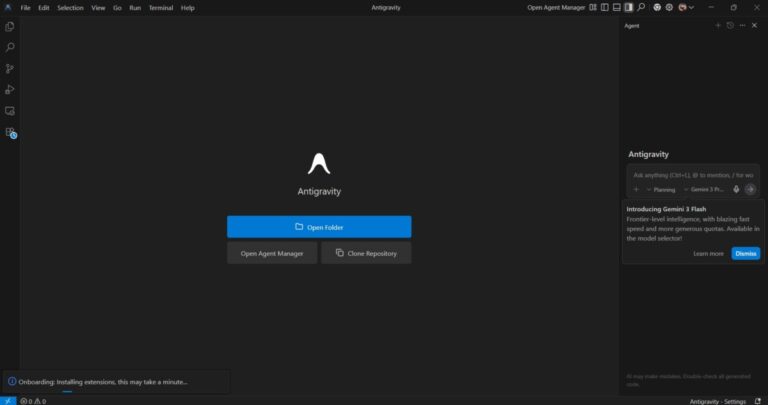
Task: Click the Chrome browser icon in title bar
Action: (x=657, y=7)
